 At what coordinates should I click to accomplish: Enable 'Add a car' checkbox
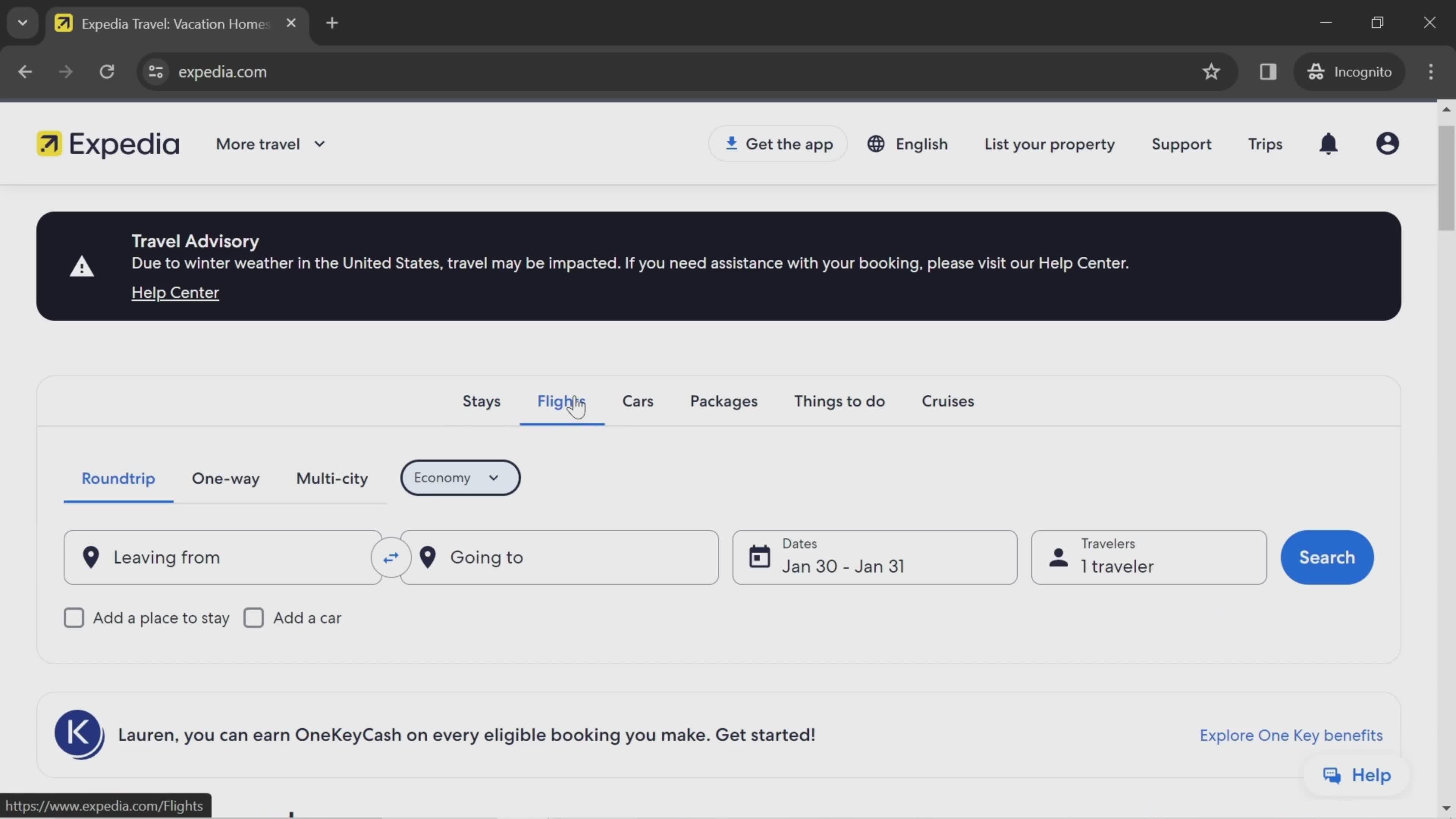pos(253,617)
